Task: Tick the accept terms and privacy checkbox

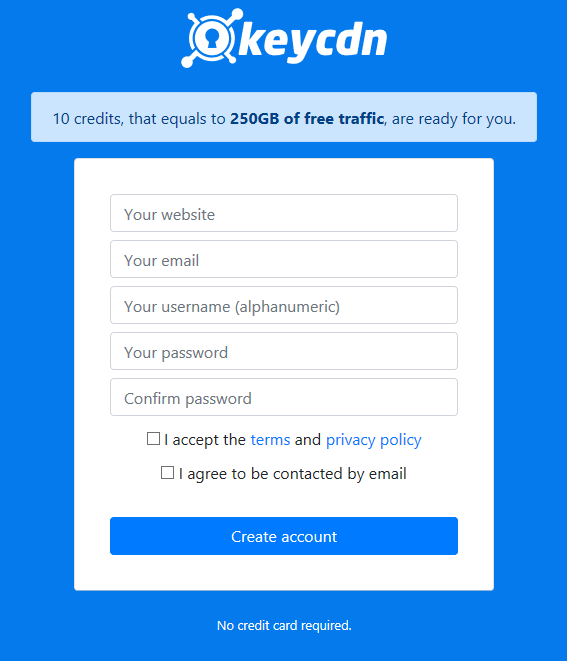Action: [x=153, y=438]
